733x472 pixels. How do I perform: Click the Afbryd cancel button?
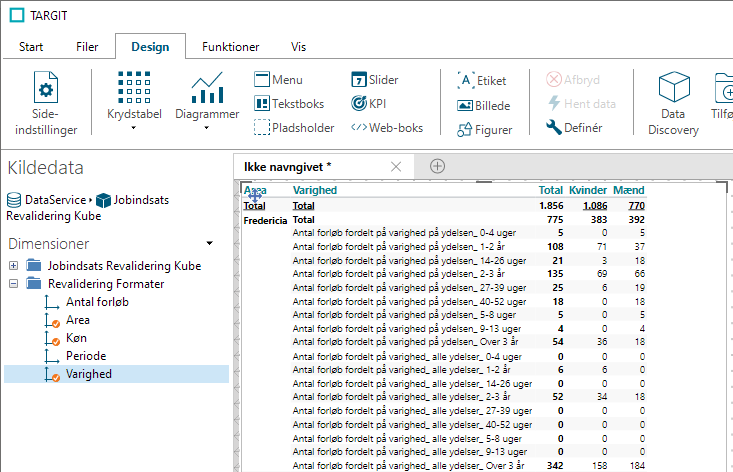click(573, 79)
